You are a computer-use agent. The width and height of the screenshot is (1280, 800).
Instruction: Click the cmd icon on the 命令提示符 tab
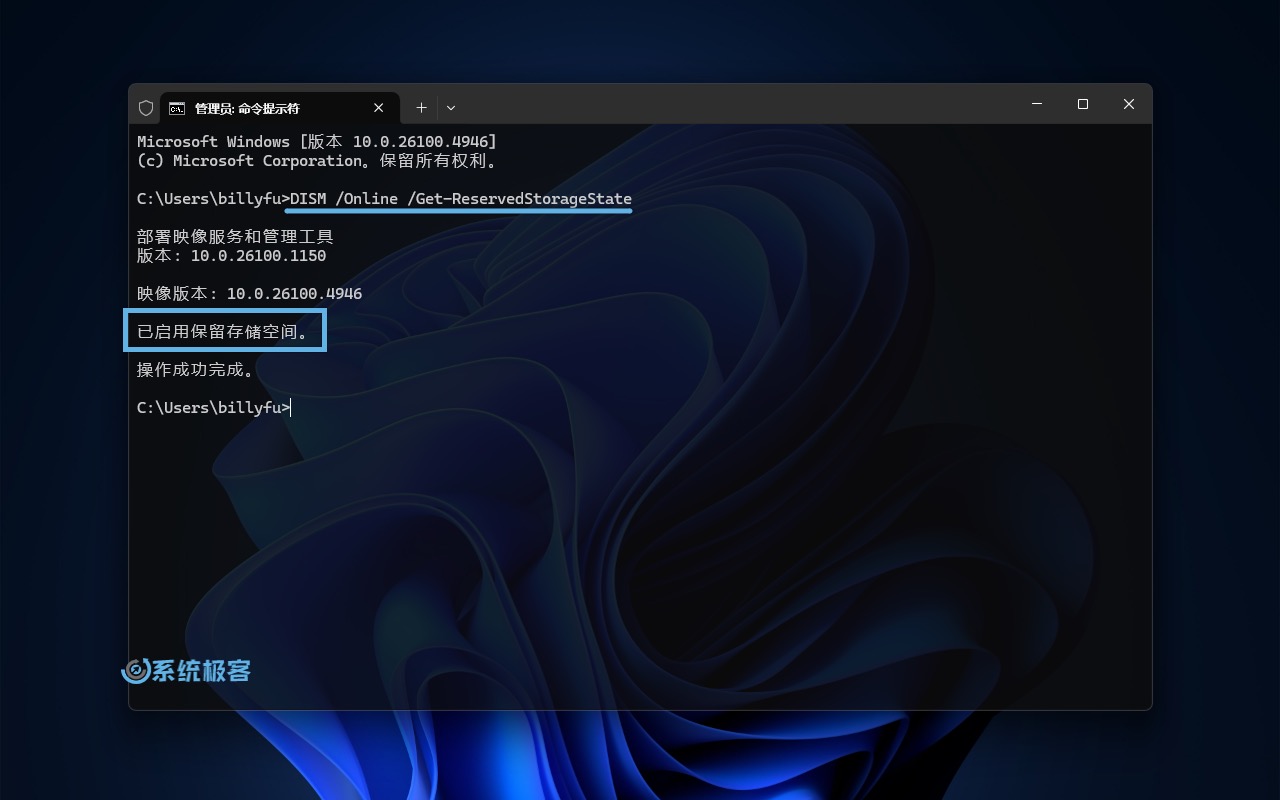pos(177,108)
